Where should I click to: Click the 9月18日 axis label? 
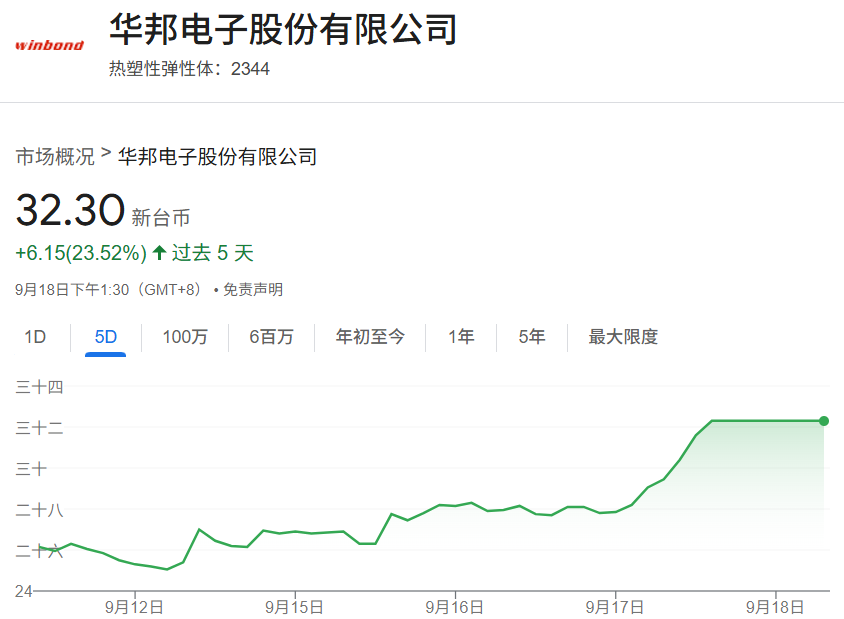pyautogui.click(x=775, y=607)
